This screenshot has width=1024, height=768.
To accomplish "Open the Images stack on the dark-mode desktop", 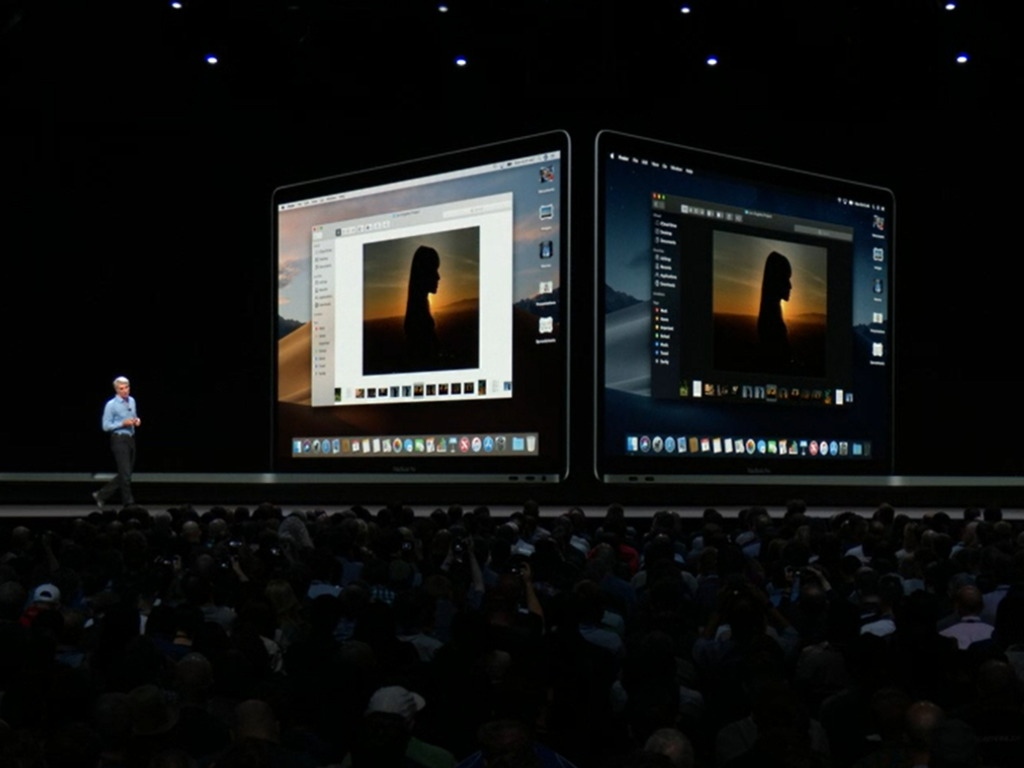I will [878, 255].
